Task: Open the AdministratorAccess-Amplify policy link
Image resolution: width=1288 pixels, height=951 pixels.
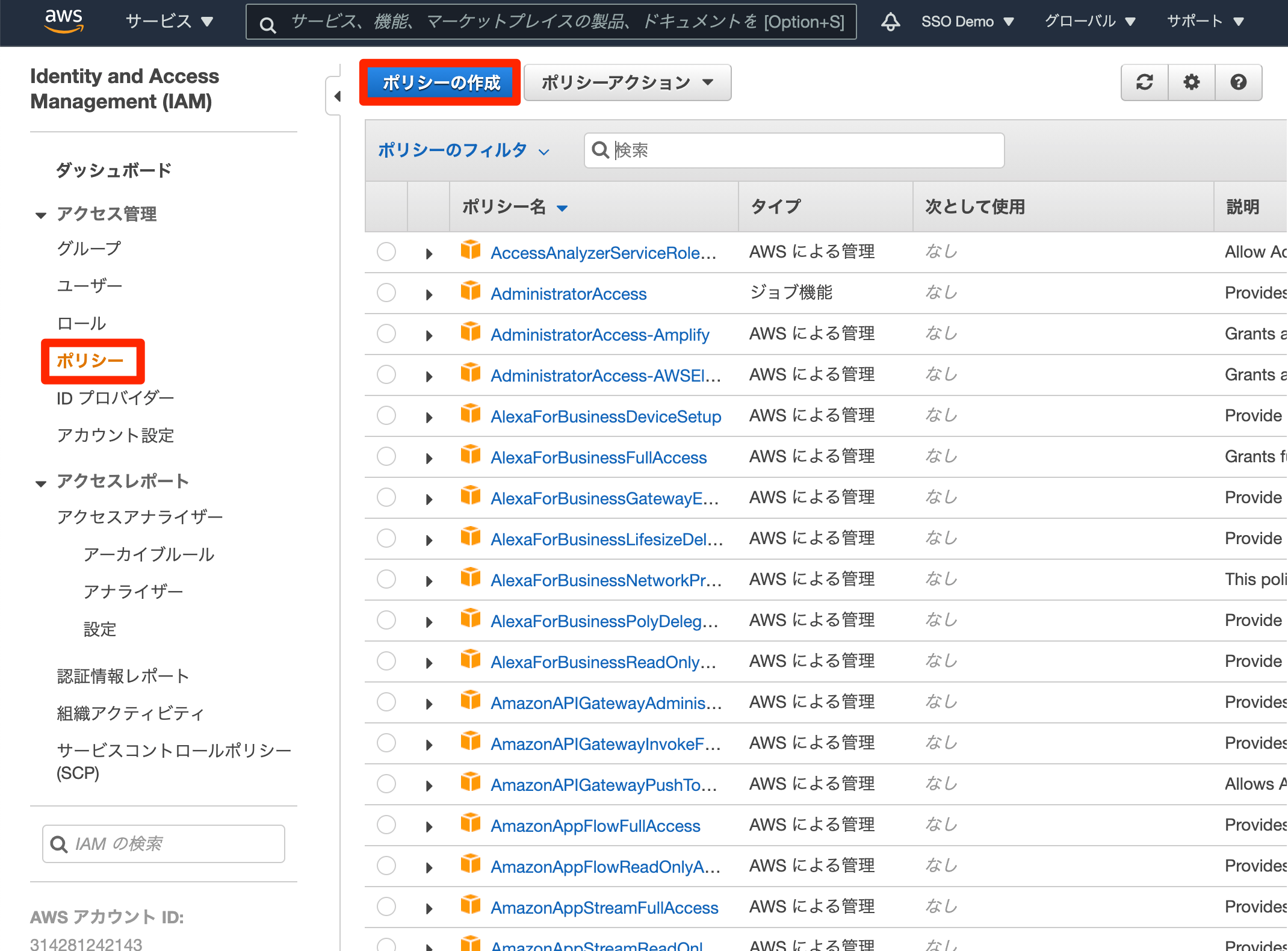Action: (x=600, y=335)
